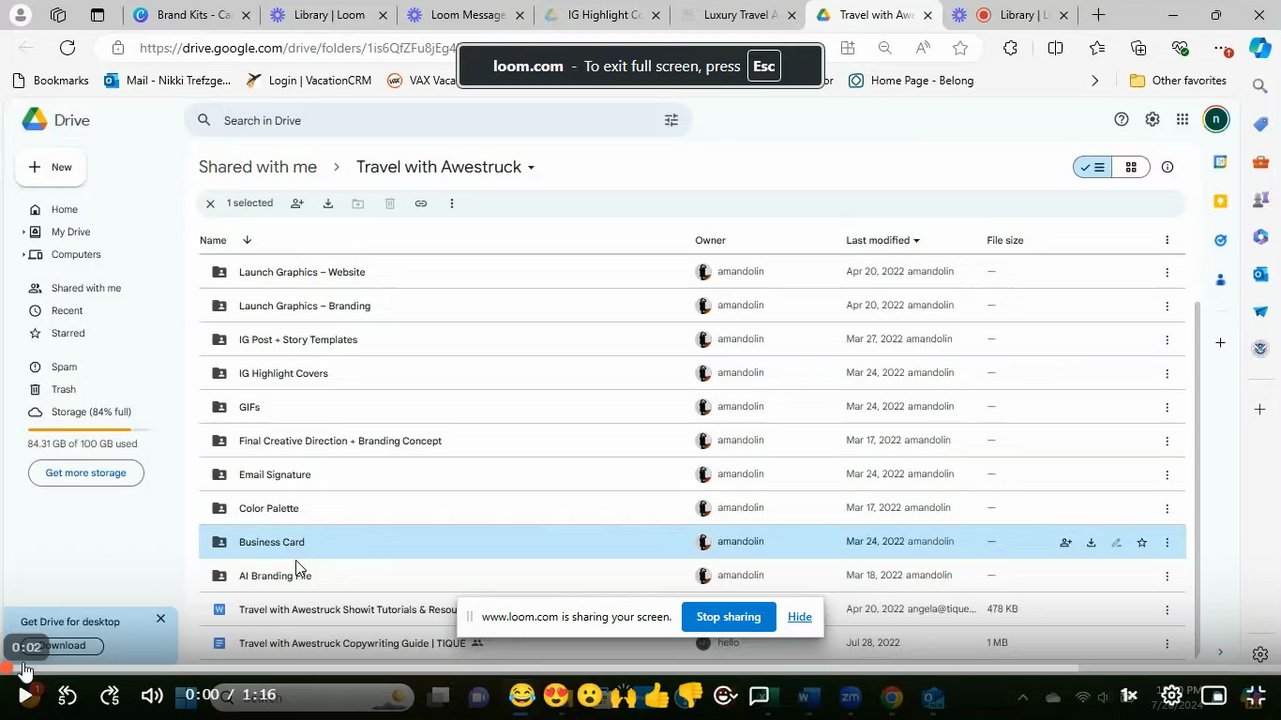Rewind video five seconds

pos(67,696)
